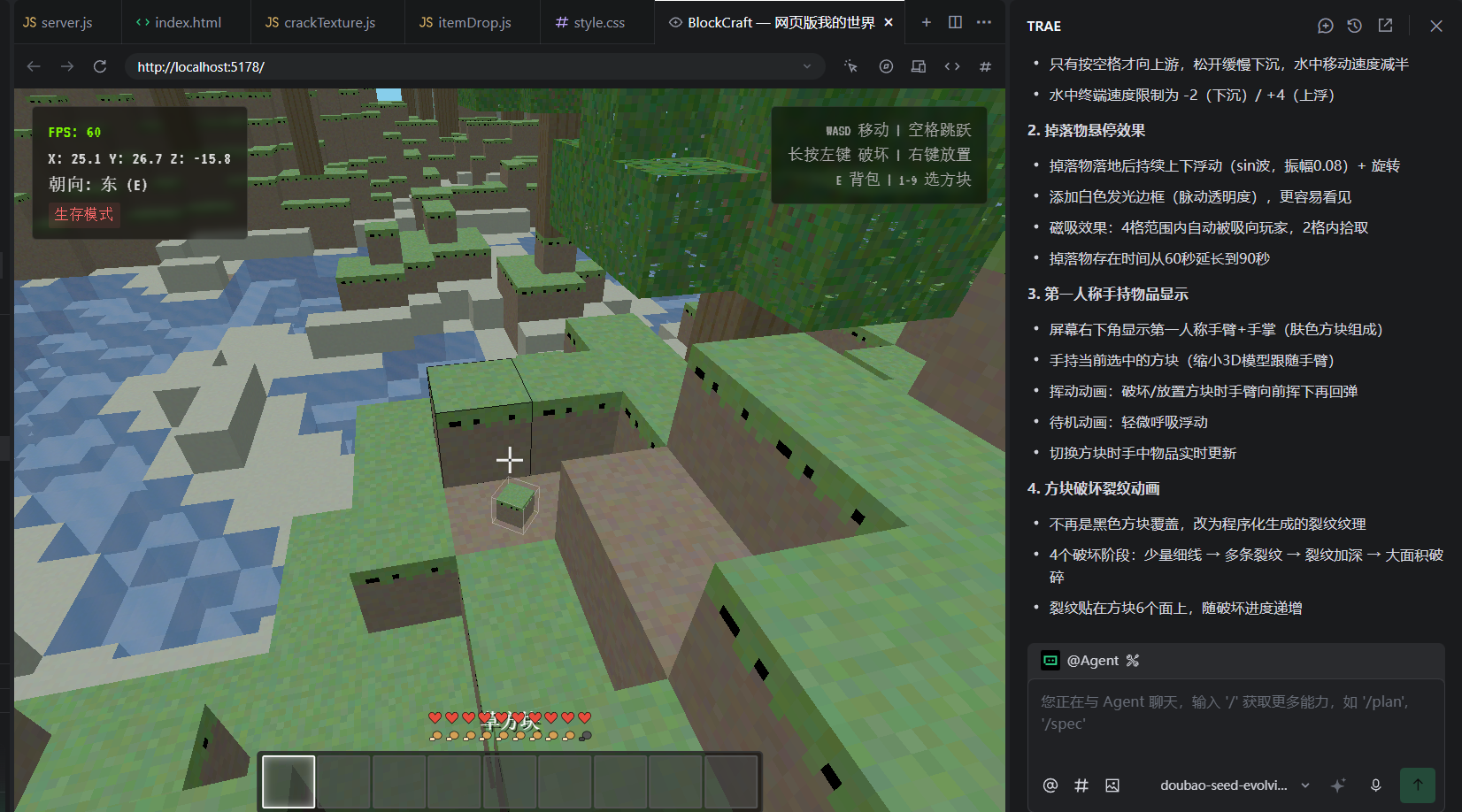Image resolution: width=1462 pixels, height=812 pixels.
Task: Click the @Agent label
Action: tap(1093, 661)
